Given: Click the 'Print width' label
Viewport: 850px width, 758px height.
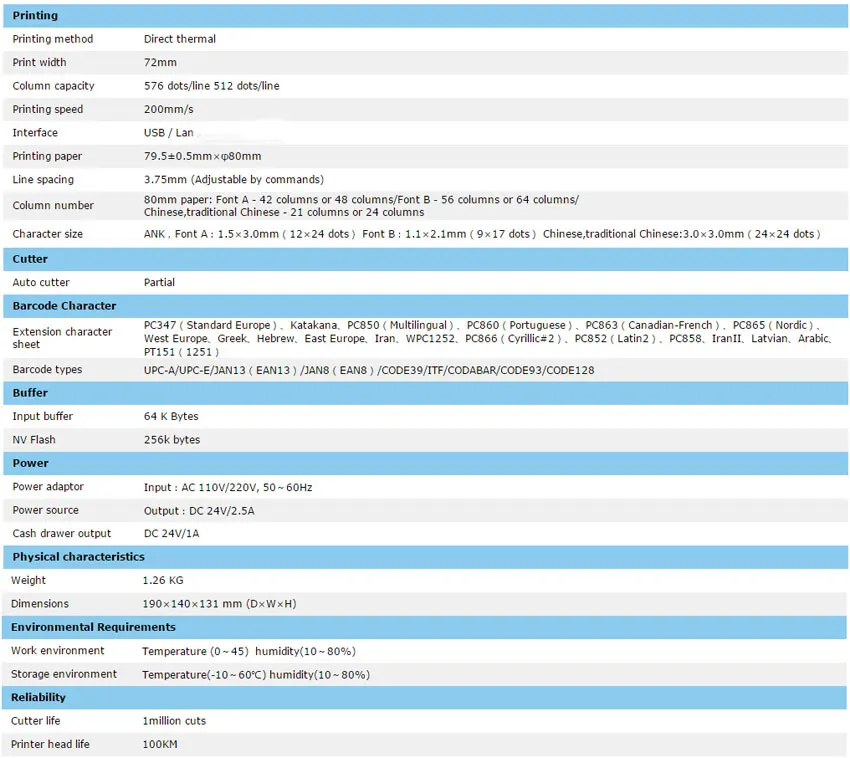Looking at the screenshot, I should 39,62.
